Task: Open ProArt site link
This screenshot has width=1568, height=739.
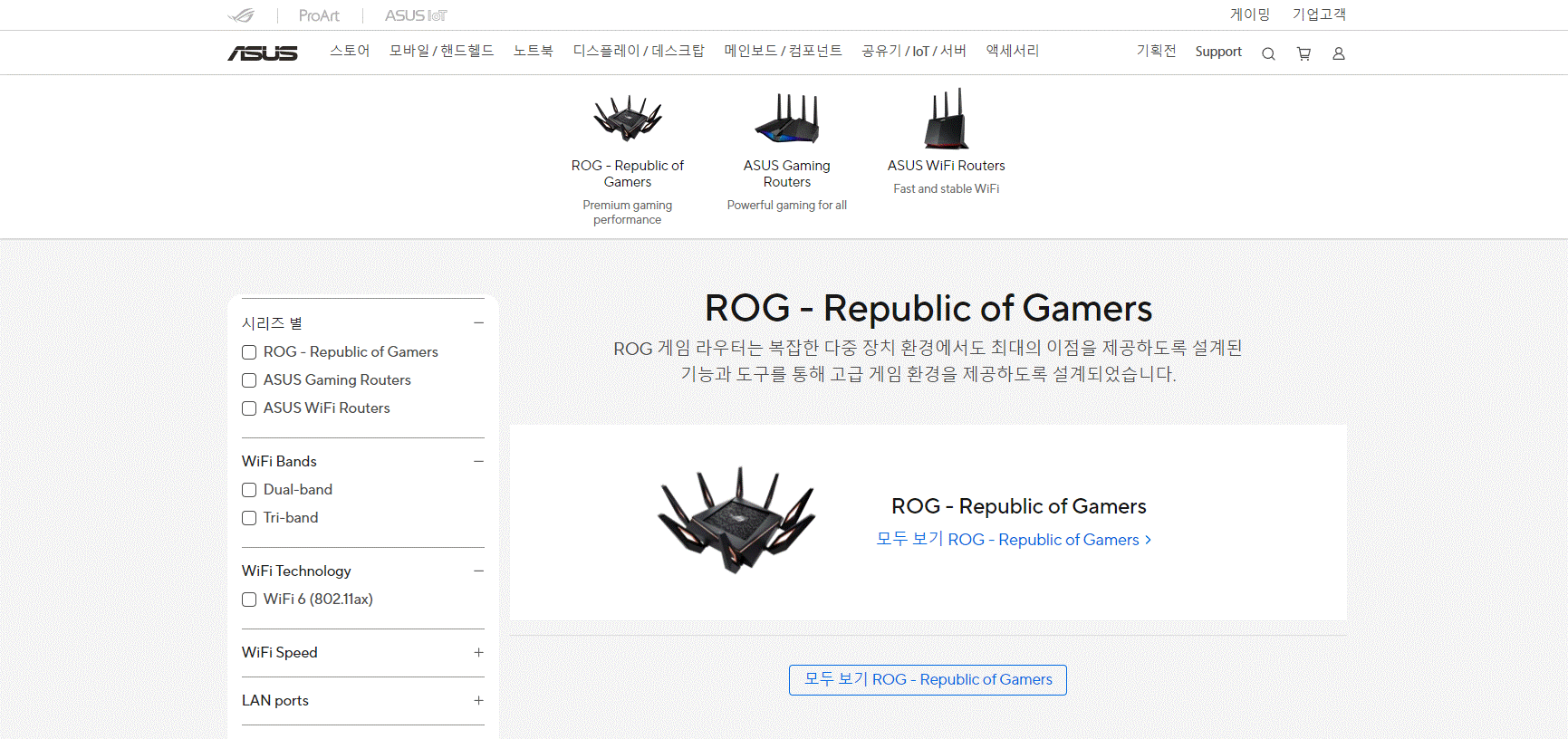Action: pyautogui.click(x=319, y=15)
